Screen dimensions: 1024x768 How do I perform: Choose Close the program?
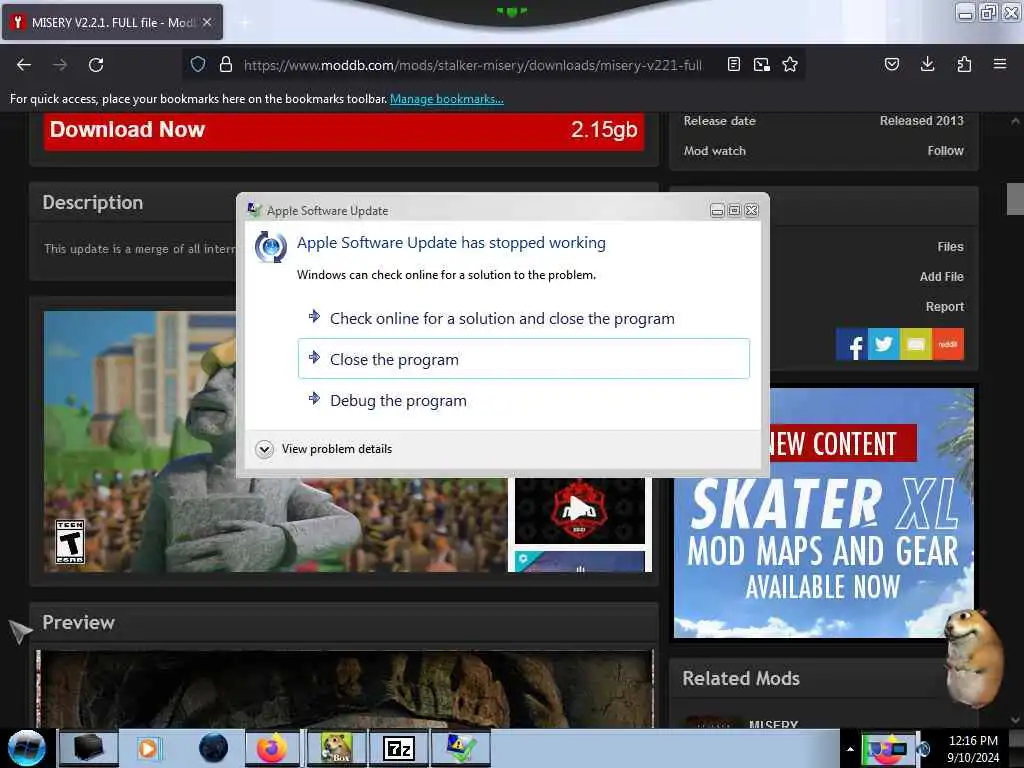click(x=524, y=359)
